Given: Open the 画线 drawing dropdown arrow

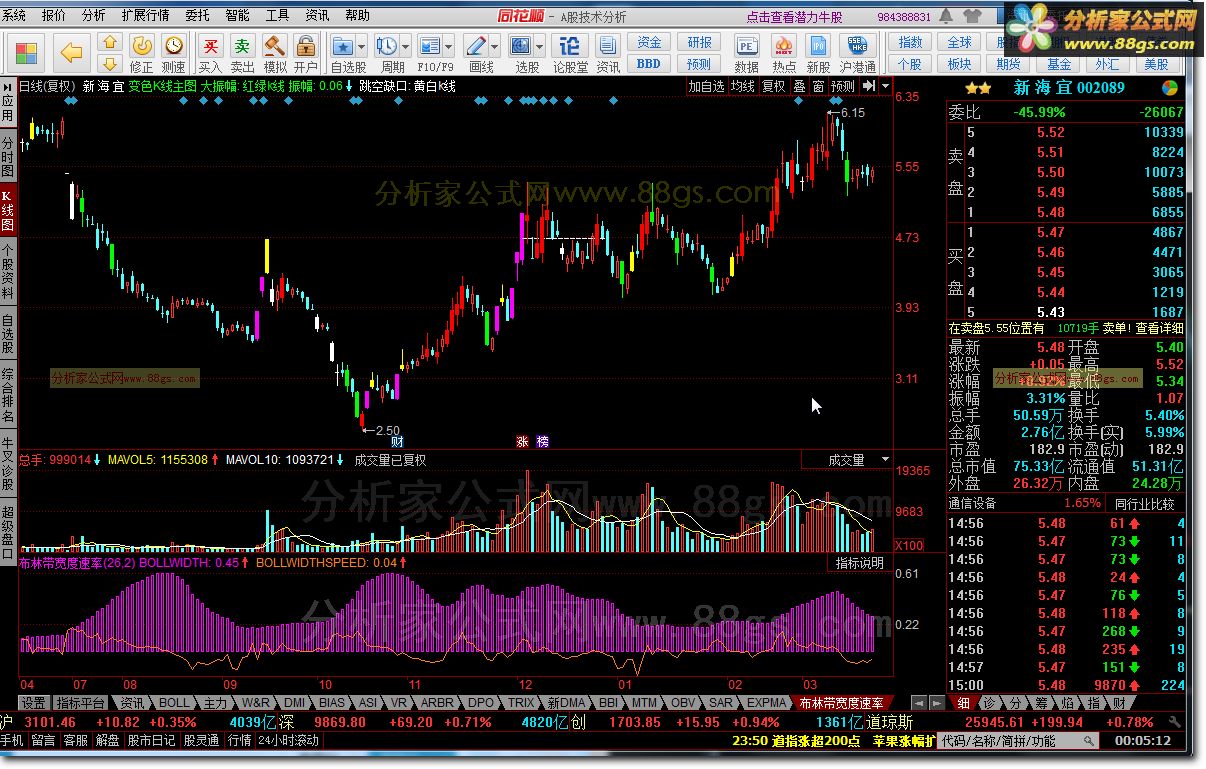Looking at the screenshot, I should click(x=497, y=46).
